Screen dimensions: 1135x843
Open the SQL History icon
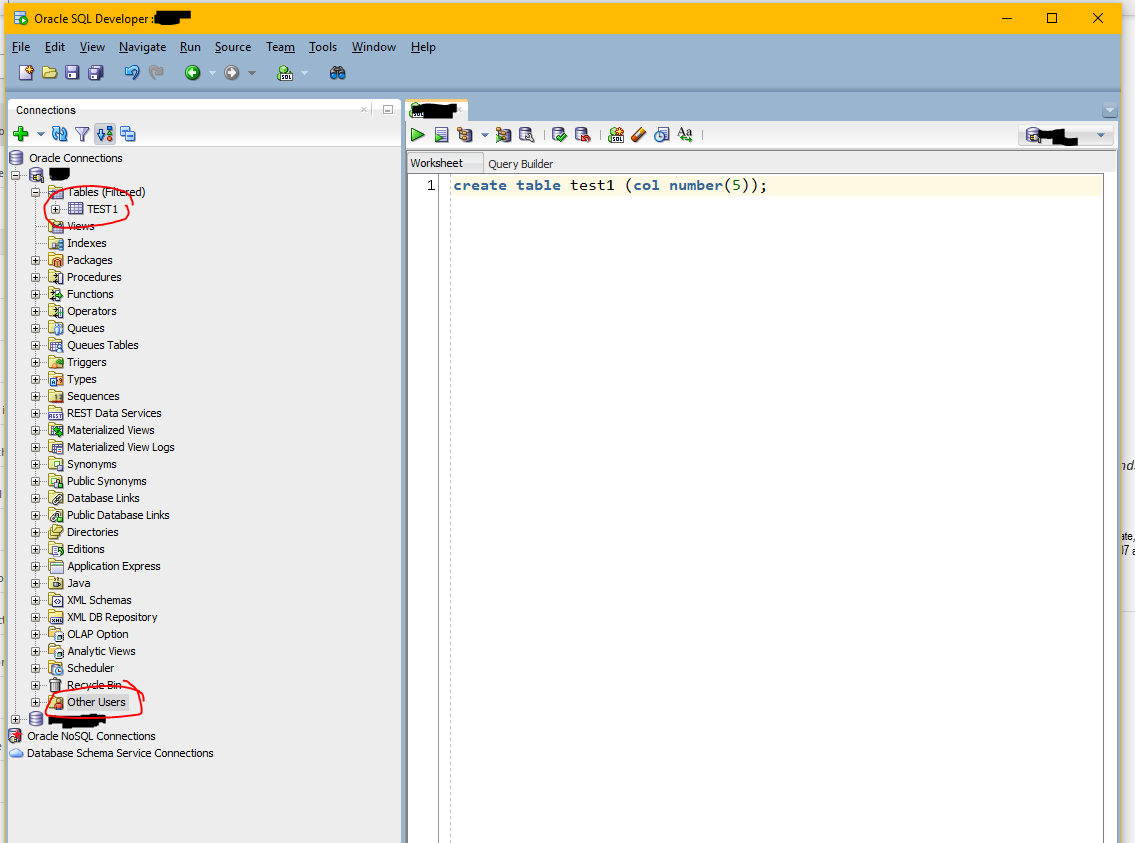pyautogui.click(x=662, y=135)
